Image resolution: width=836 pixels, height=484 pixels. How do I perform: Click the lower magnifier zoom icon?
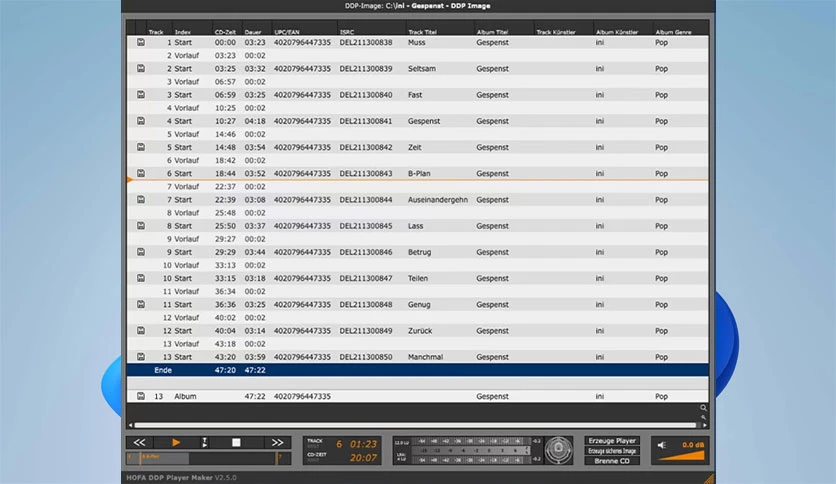pyautogui.click(x=703, y=417)
